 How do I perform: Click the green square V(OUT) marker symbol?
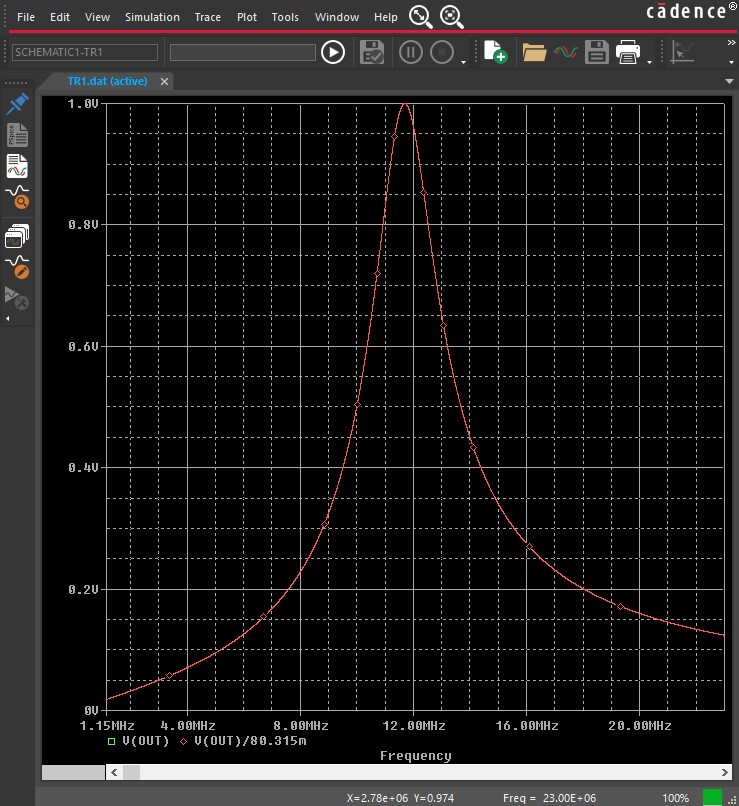click(112, 741)
